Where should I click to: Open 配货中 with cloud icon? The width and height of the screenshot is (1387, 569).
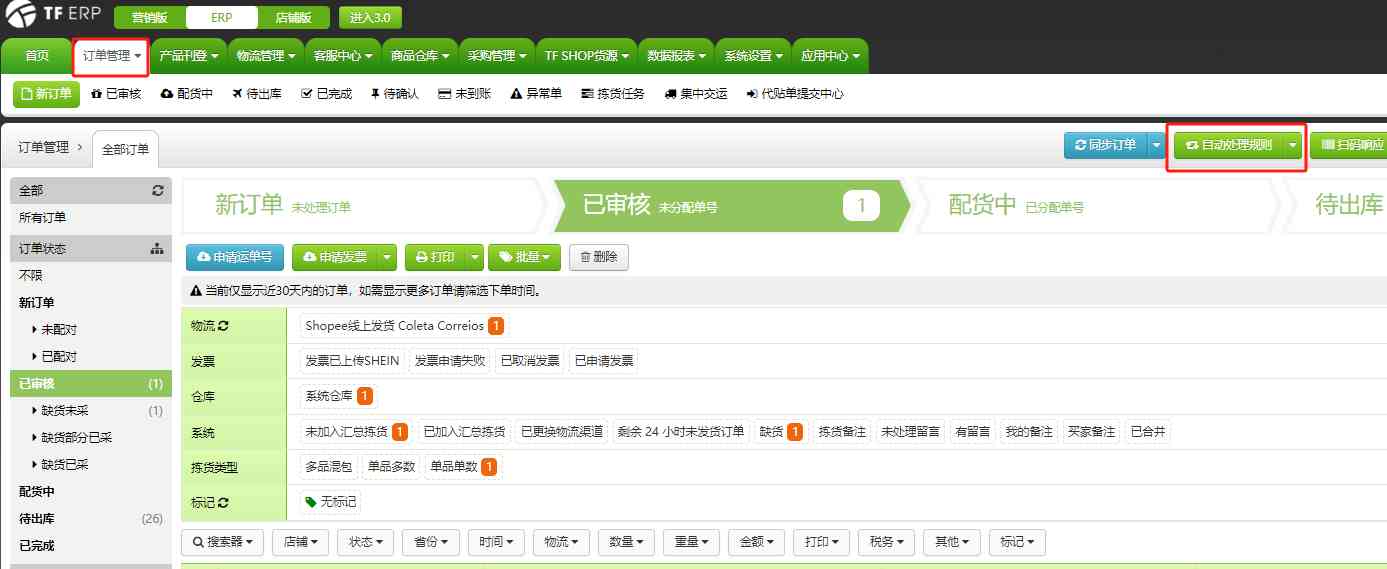click(187, 94)
